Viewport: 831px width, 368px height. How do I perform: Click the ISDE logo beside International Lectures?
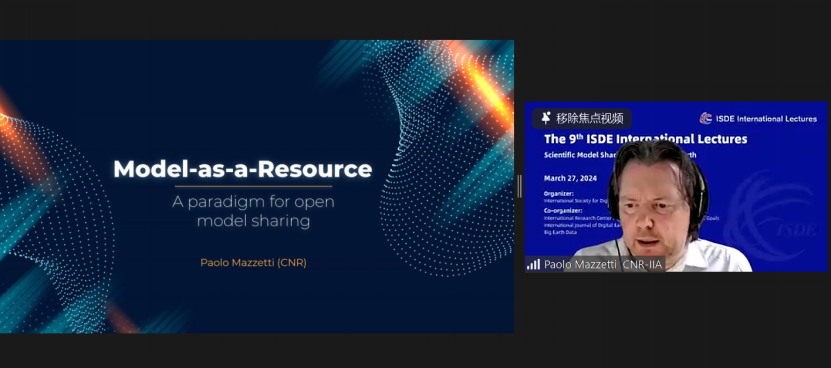pyautogui.click(x=705, y=118)
